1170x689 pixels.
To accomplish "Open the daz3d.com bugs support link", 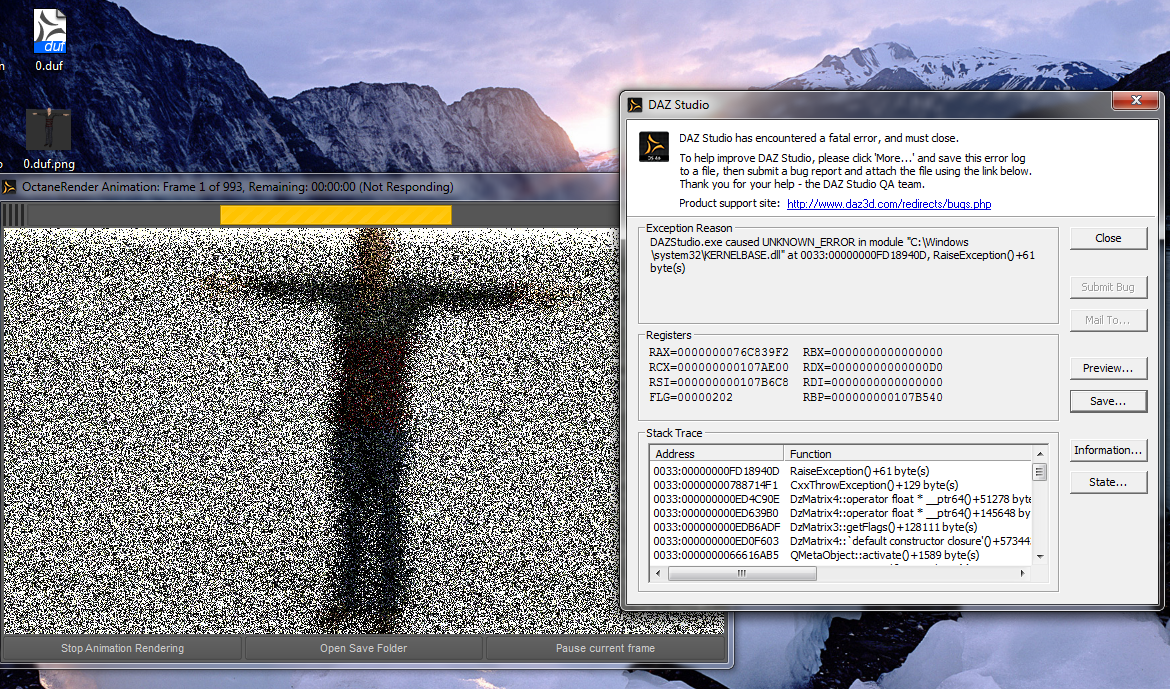I will coord(889,204).
